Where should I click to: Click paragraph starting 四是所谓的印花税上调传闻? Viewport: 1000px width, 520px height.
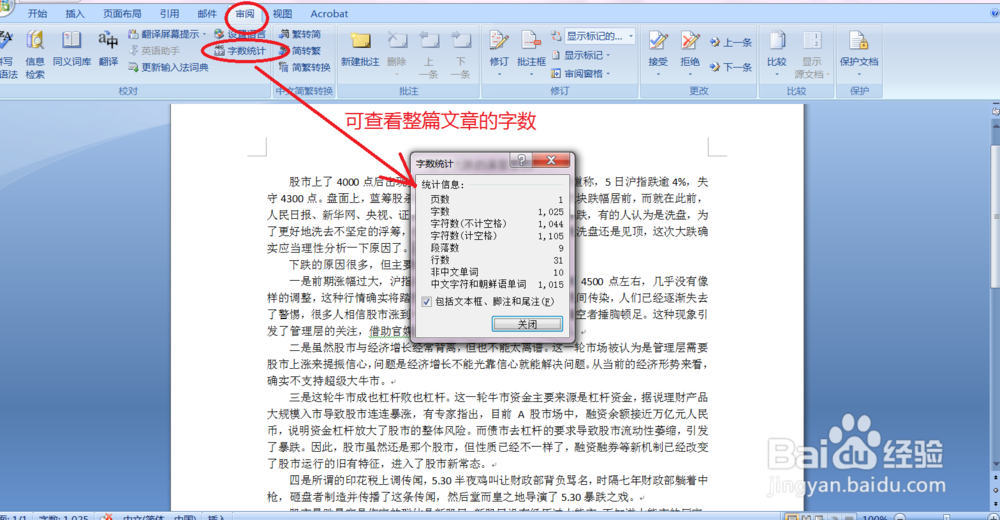coord(488,489)
